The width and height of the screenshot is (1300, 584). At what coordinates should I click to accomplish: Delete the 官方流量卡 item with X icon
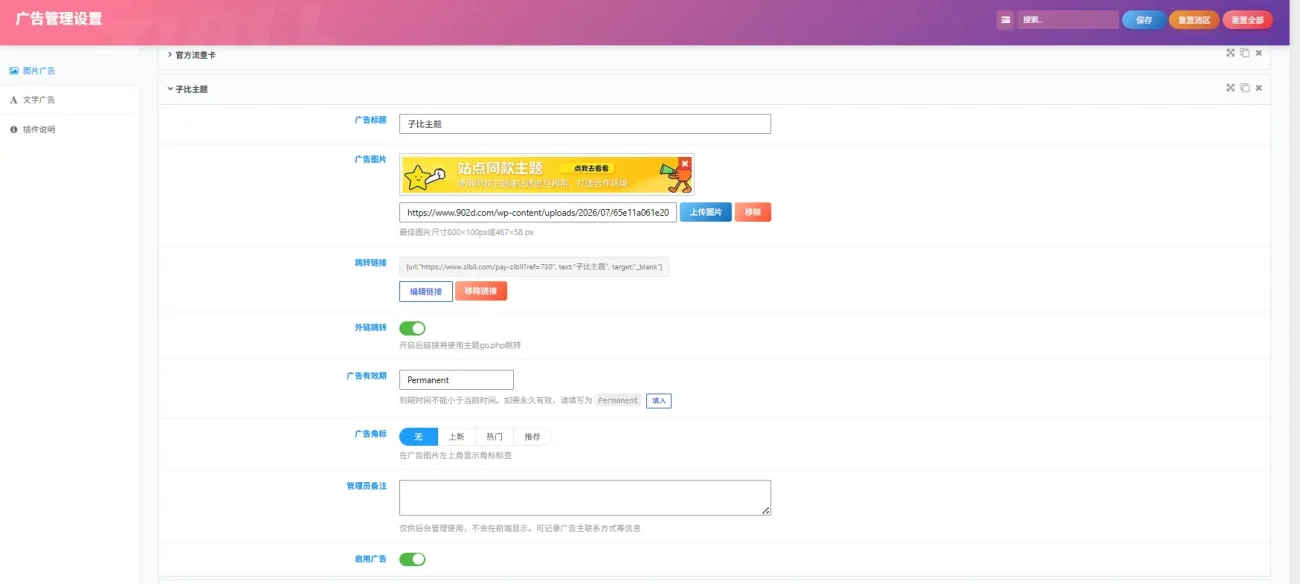[x=1259, y=53]
